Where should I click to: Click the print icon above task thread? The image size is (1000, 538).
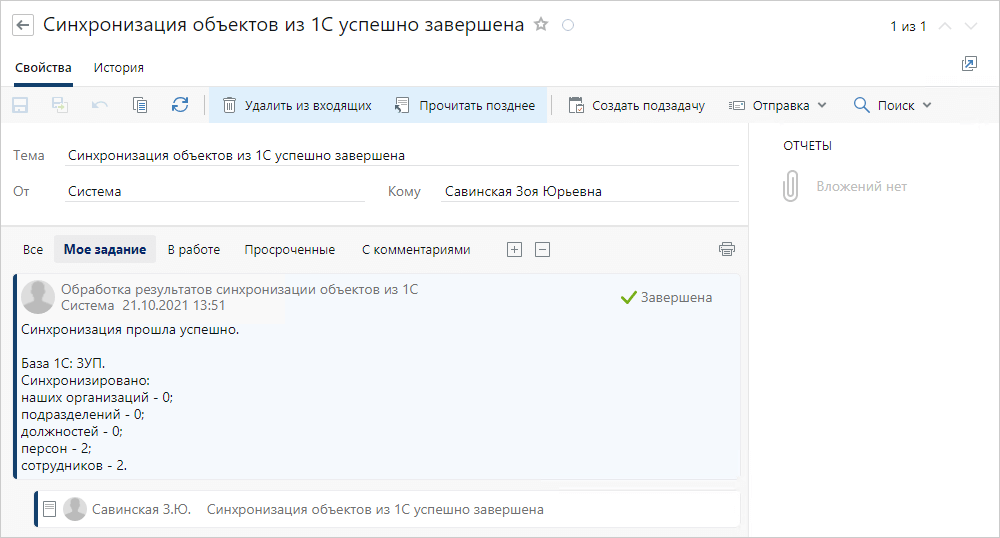[726, 249]
